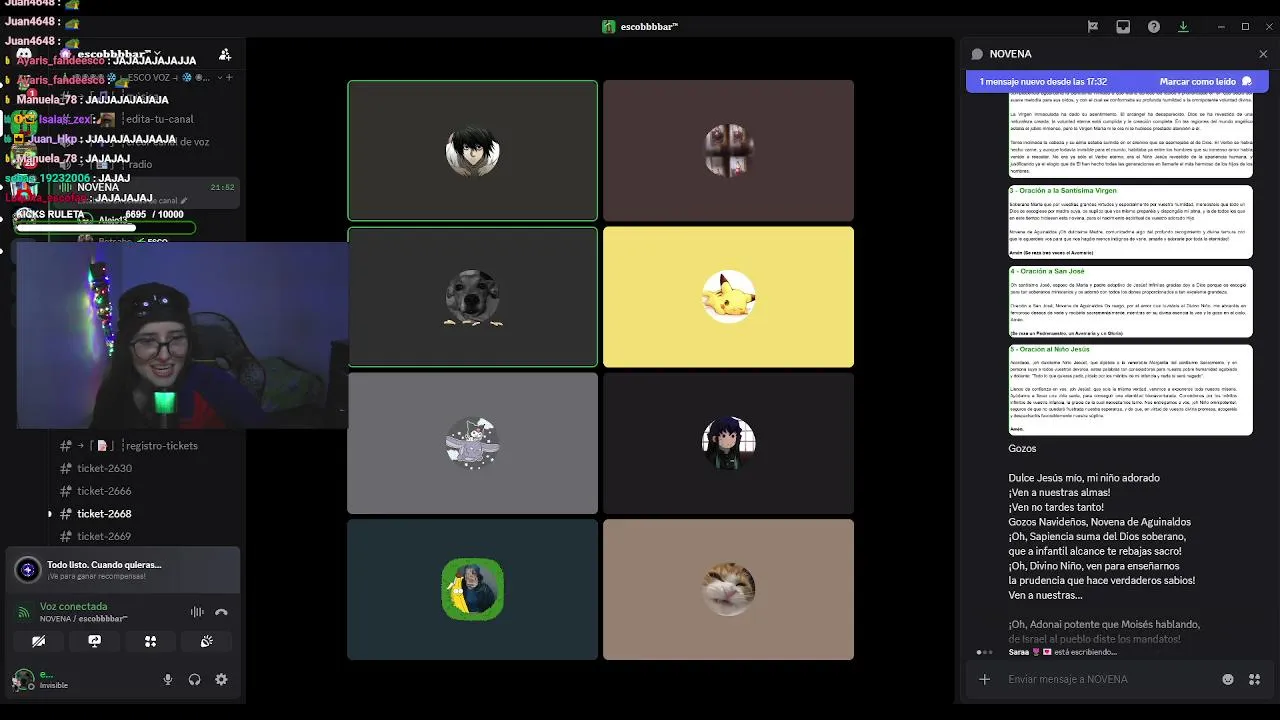The height and width of the screenshot is (720, 1280).
Task: Open own user avatar status menu
Action: [x=23, y=680]
